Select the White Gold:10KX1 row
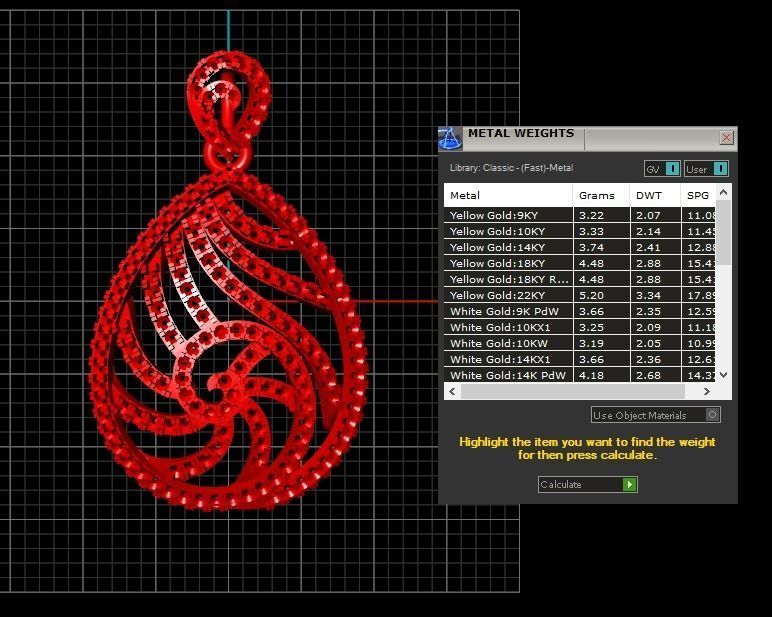Viewport: 772px width, 617px height. (580, 327)
